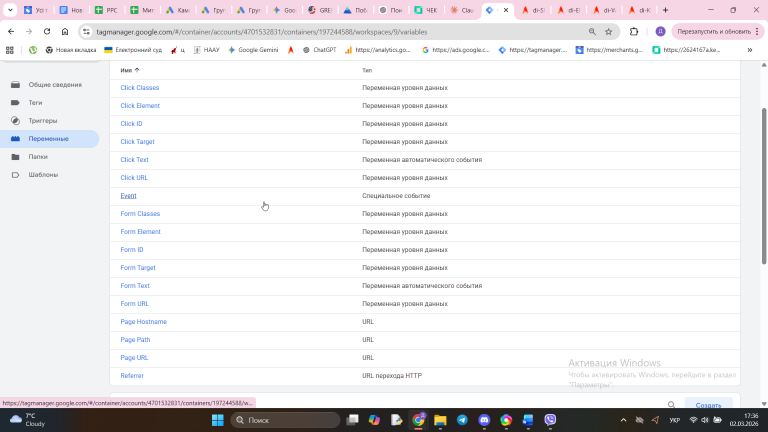Open the Click Text variable
The image size is (768, 432).
pyautogui.click(x=134, y=160)
